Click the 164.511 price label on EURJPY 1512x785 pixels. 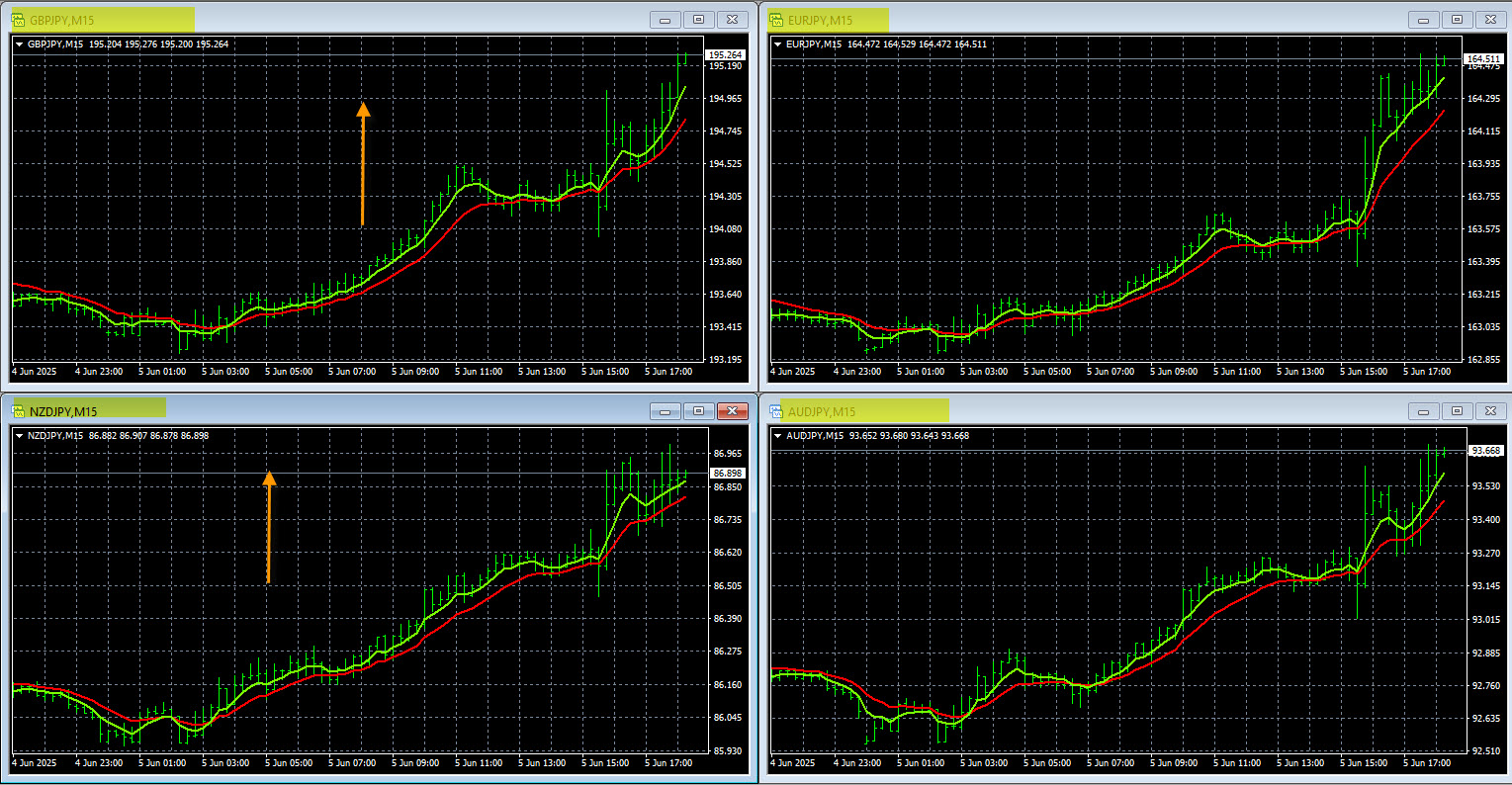(1483, 58)
